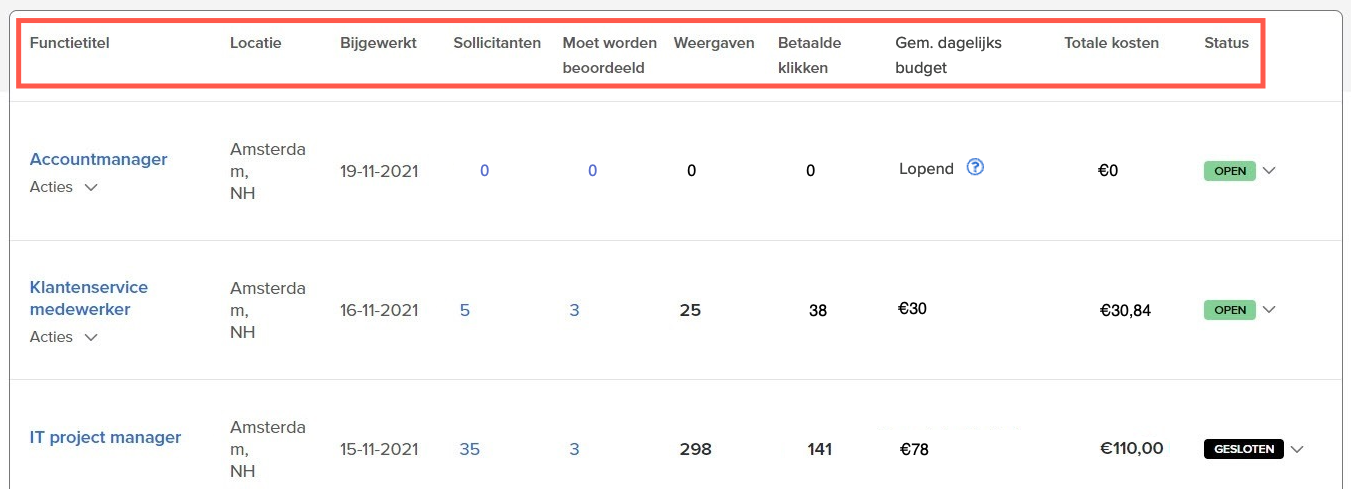Click the Status column header
The width and height of the screenshot is (1352, 490).
click(1226, 43)
